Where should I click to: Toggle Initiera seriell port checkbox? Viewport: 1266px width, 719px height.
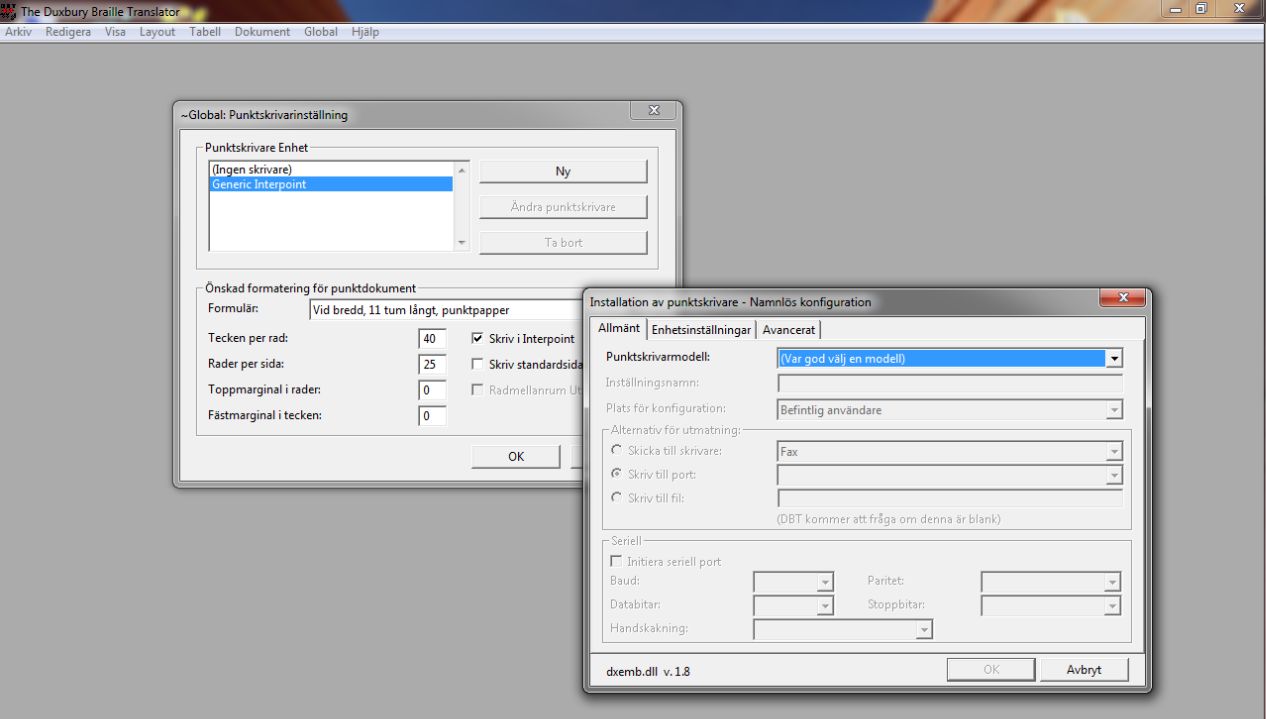coord(616,561)
